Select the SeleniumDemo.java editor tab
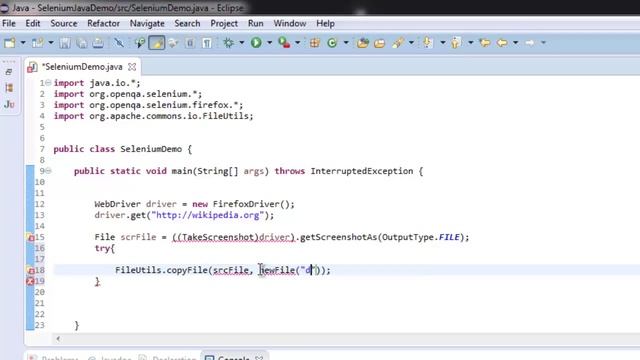Screen dimensions: 640x360 tap(82, 67)
